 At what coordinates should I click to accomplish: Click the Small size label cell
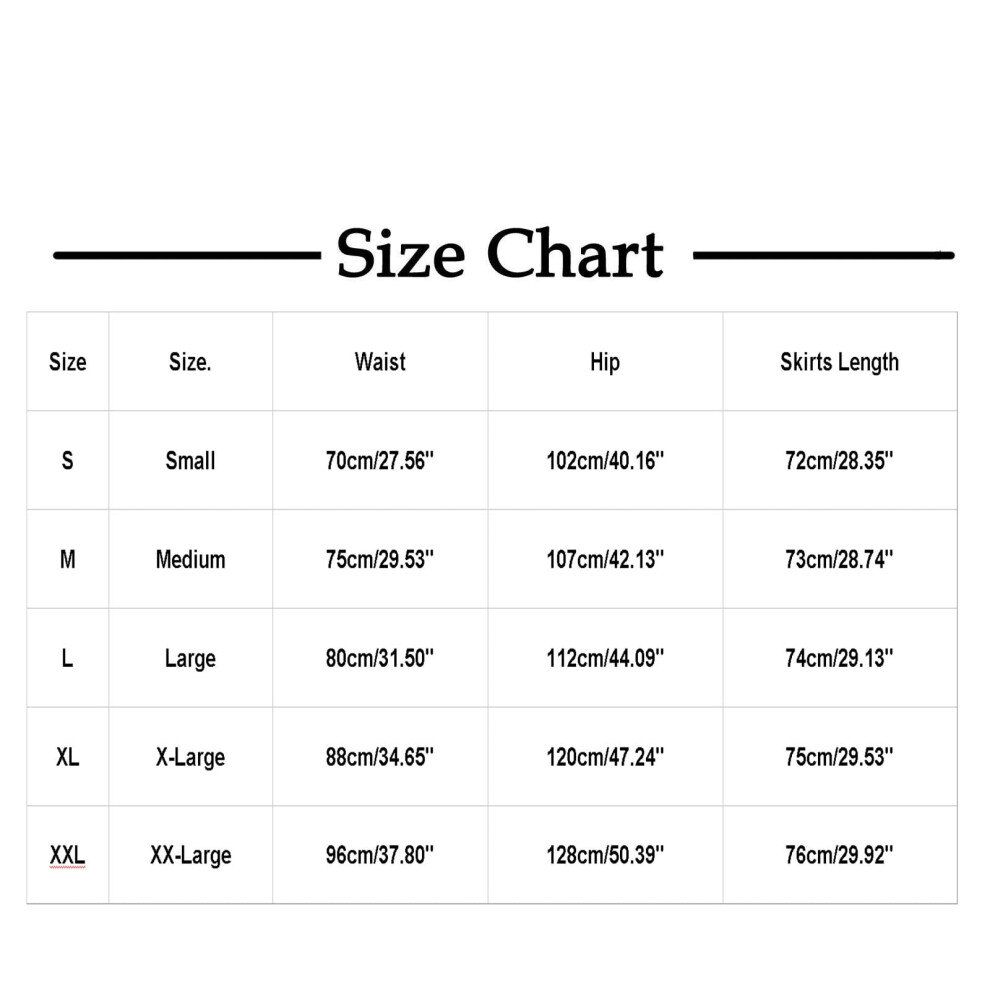tap(191, 460)
